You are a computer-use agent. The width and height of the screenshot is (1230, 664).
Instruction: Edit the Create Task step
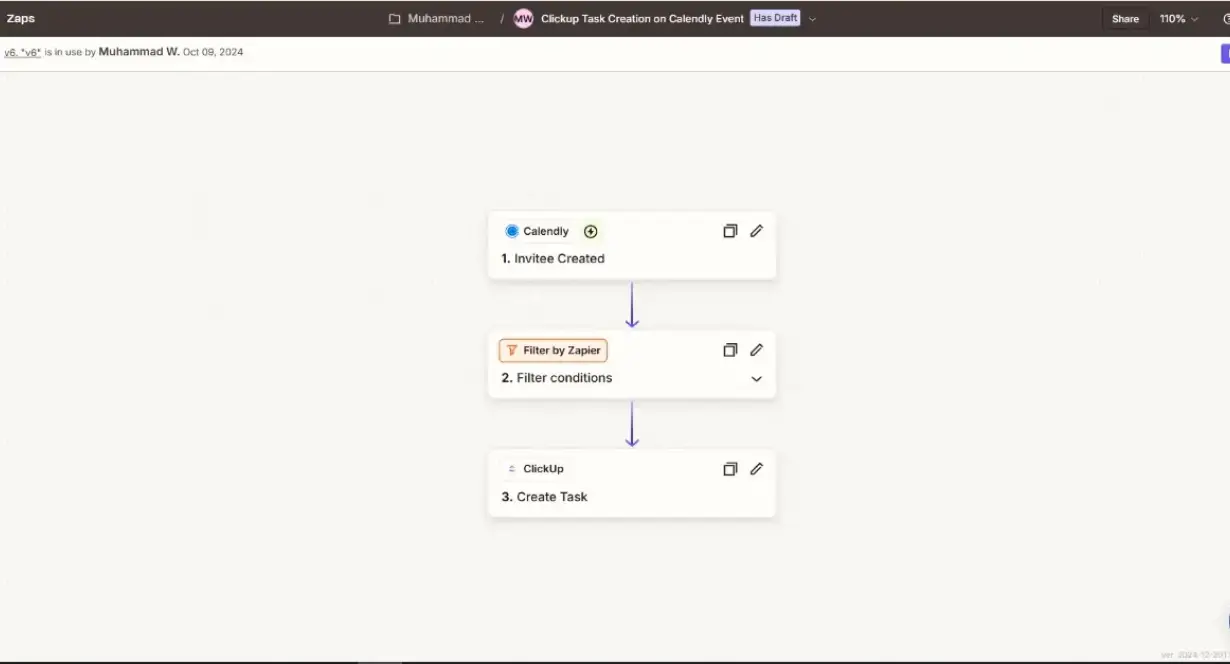point(757,469)
